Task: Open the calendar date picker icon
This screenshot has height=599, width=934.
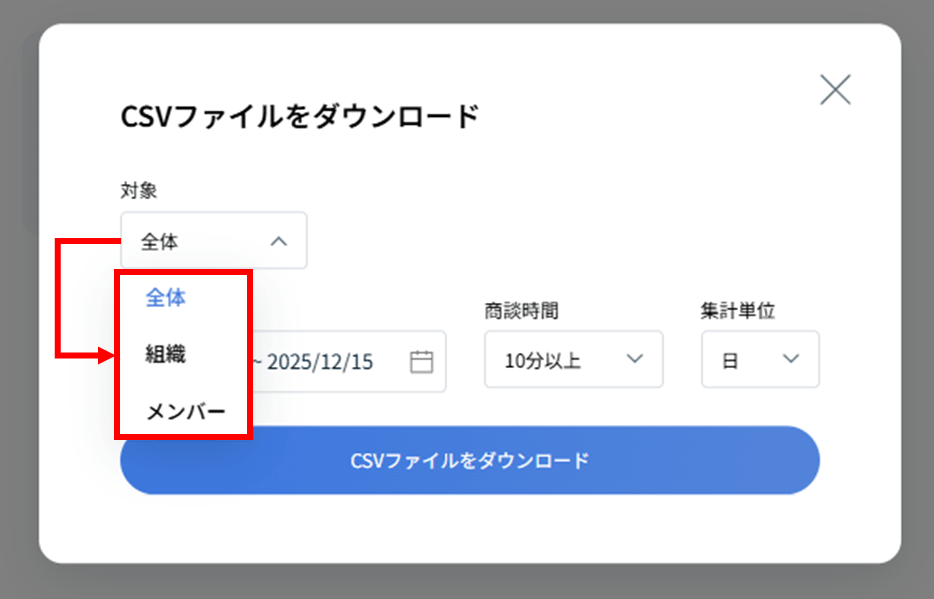Action: tap(421, 361)
